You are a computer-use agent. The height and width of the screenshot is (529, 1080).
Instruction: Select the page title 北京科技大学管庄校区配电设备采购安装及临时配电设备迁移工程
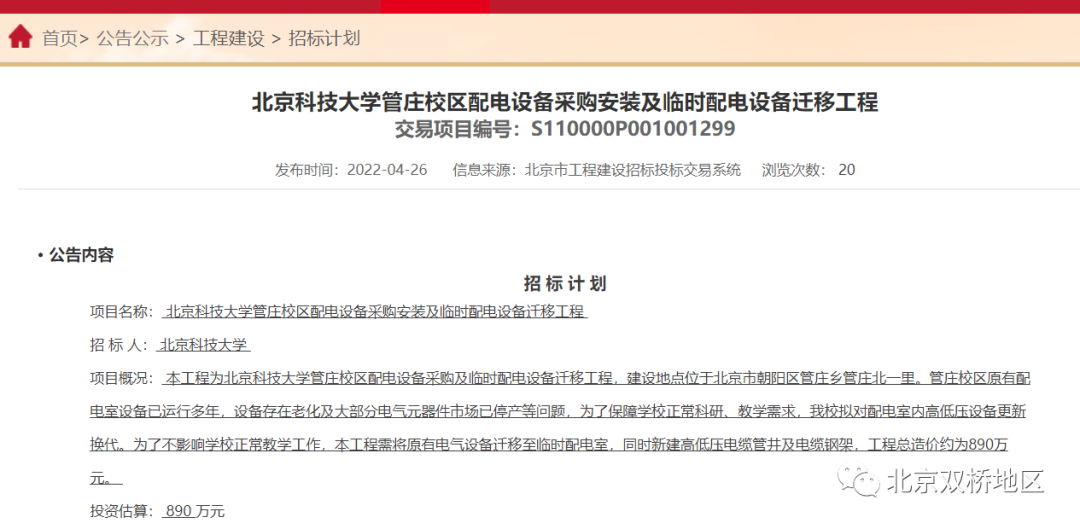point(565,103)
